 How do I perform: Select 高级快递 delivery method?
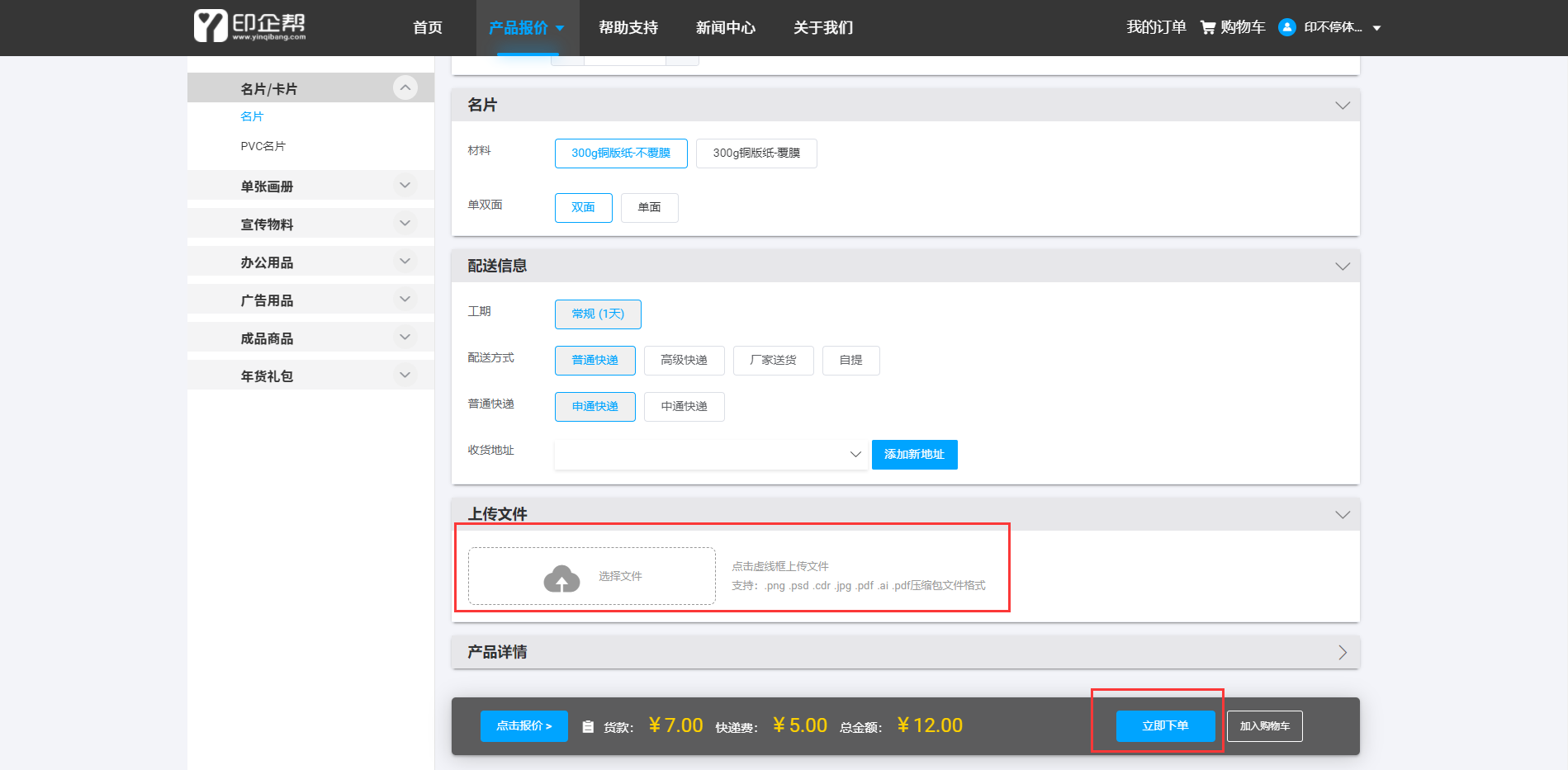(684, 361)
